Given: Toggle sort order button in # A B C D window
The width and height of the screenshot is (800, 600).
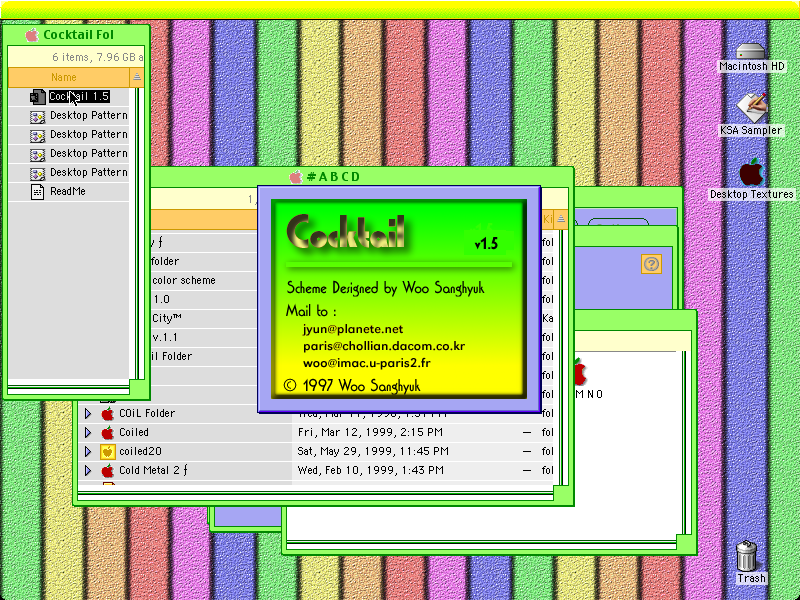Looking at the screenshot, I should [561, 219].
